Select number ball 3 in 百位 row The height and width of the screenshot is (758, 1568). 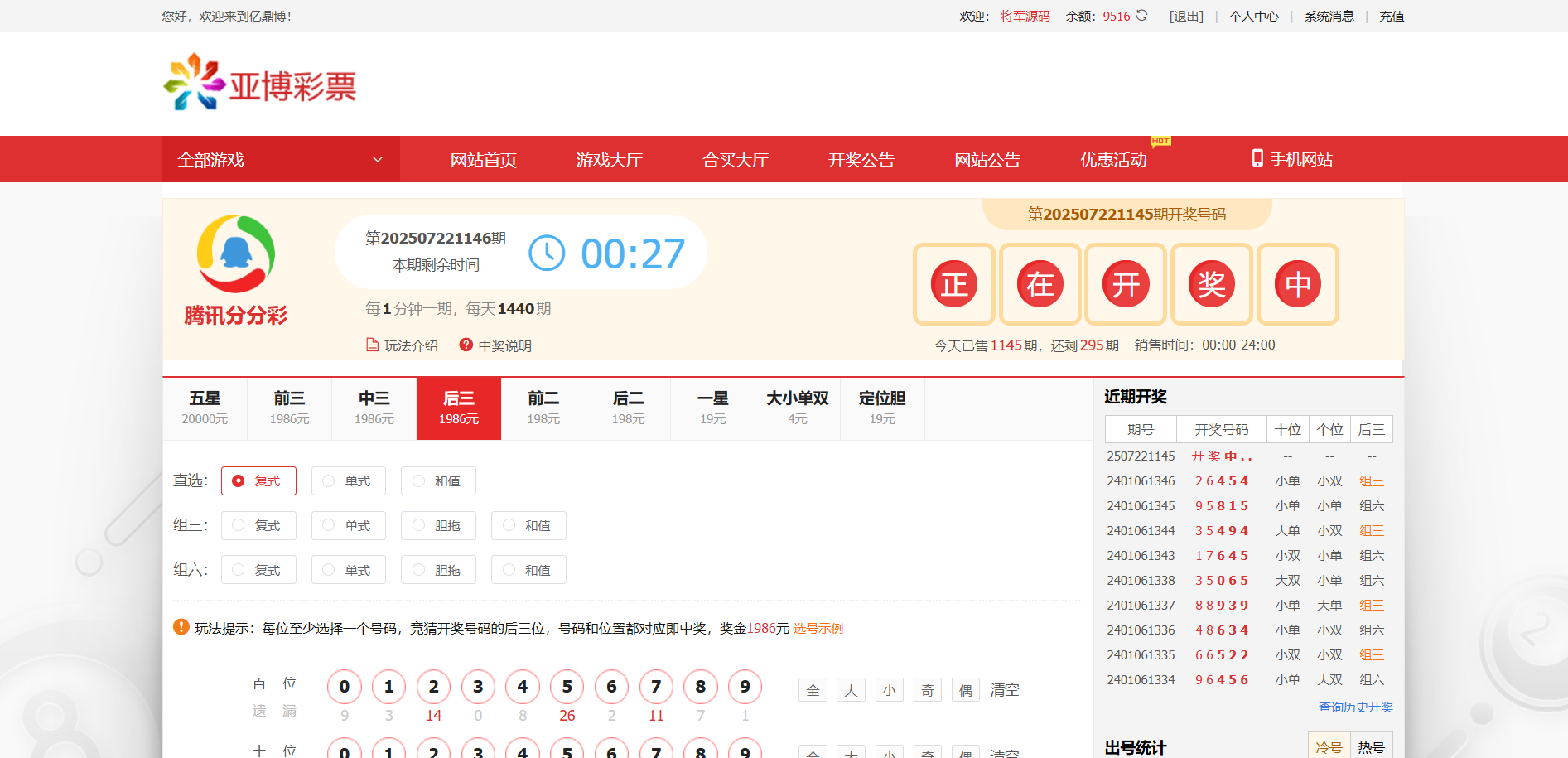coord(478,687)
